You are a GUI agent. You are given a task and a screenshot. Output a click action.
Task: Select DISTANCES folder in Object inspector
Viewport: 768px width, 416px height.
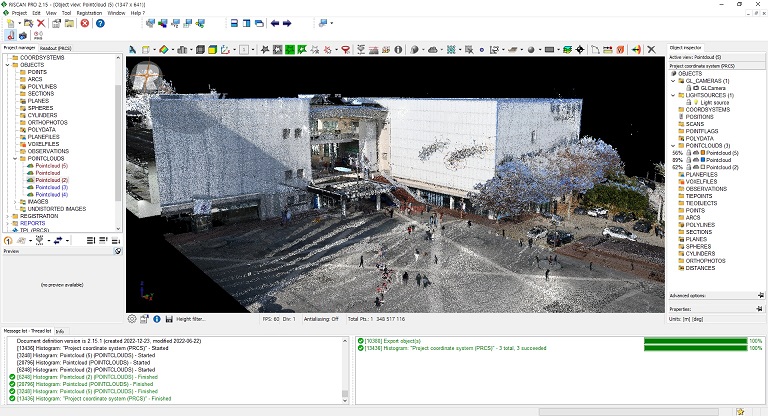coord(700,268)
